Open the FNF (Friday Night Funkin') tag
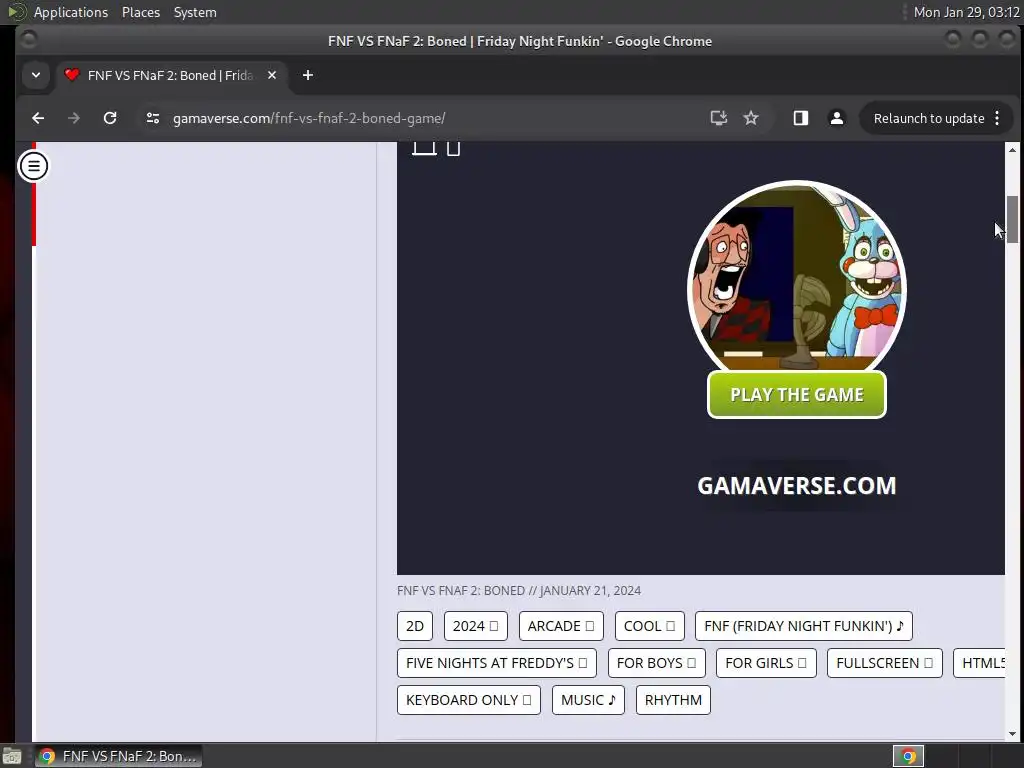Image resolution: width=1024 pixels, height=768 pixels. (804, 626)
